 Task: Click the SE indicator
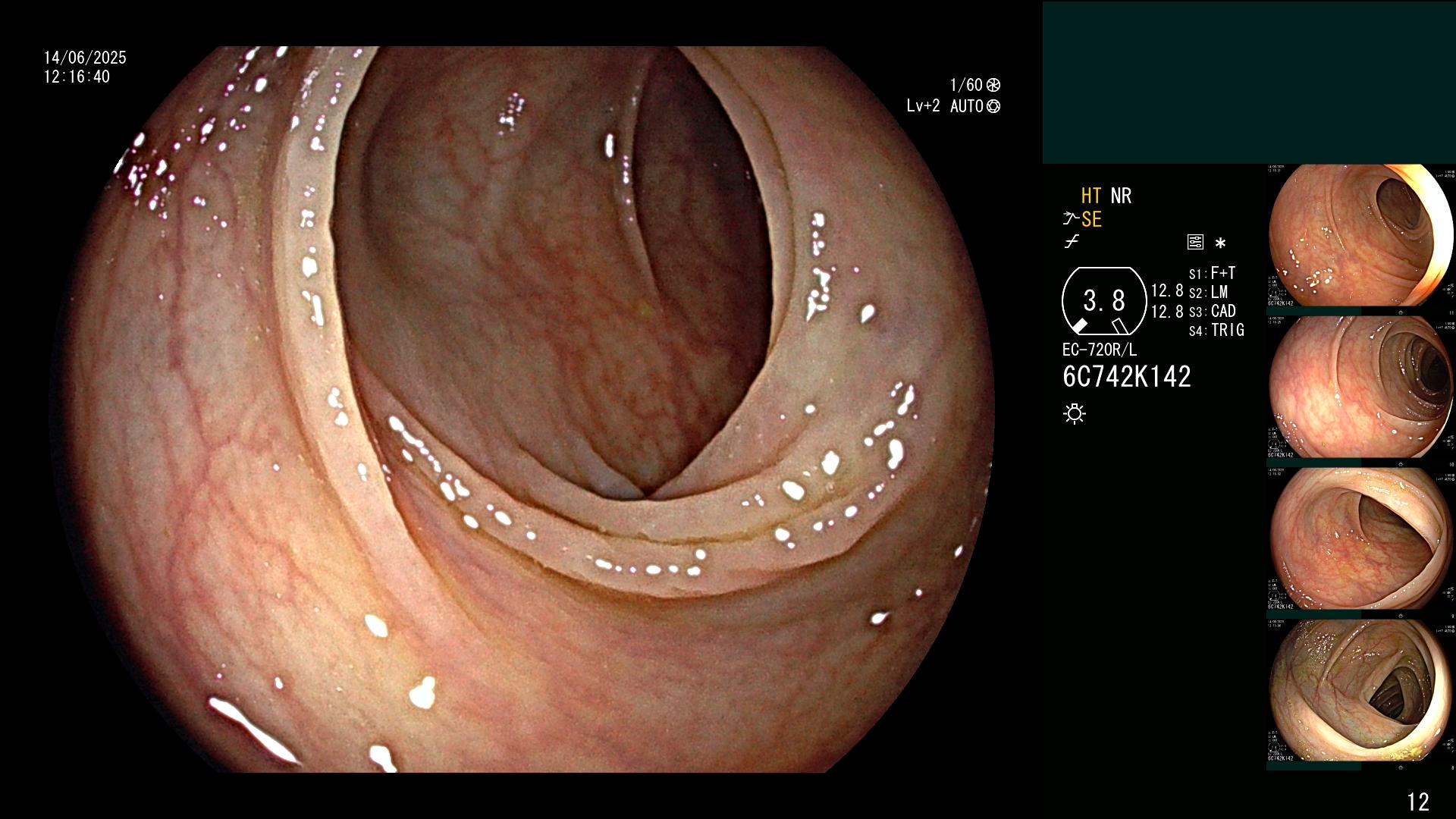(1091, 219)
